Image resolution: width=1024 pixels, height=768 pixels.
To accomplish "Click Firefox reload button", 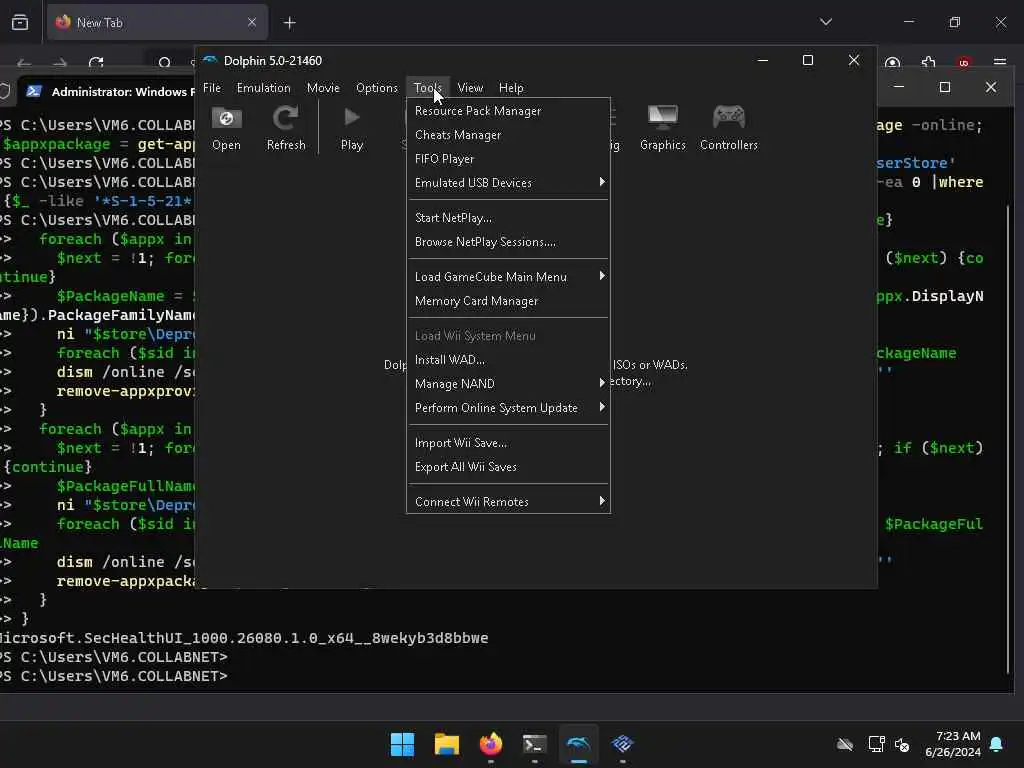I will pyautogui.click(x=96, y=63).
